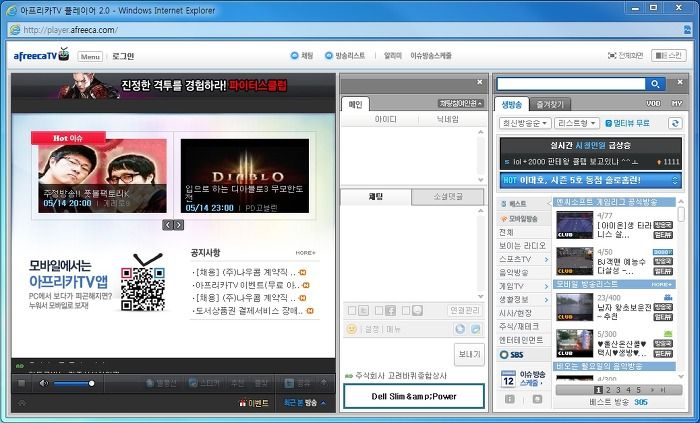Open the Menu button
Image resolution: width=700 pixels, height=423 pixels.
coord(90,57)
